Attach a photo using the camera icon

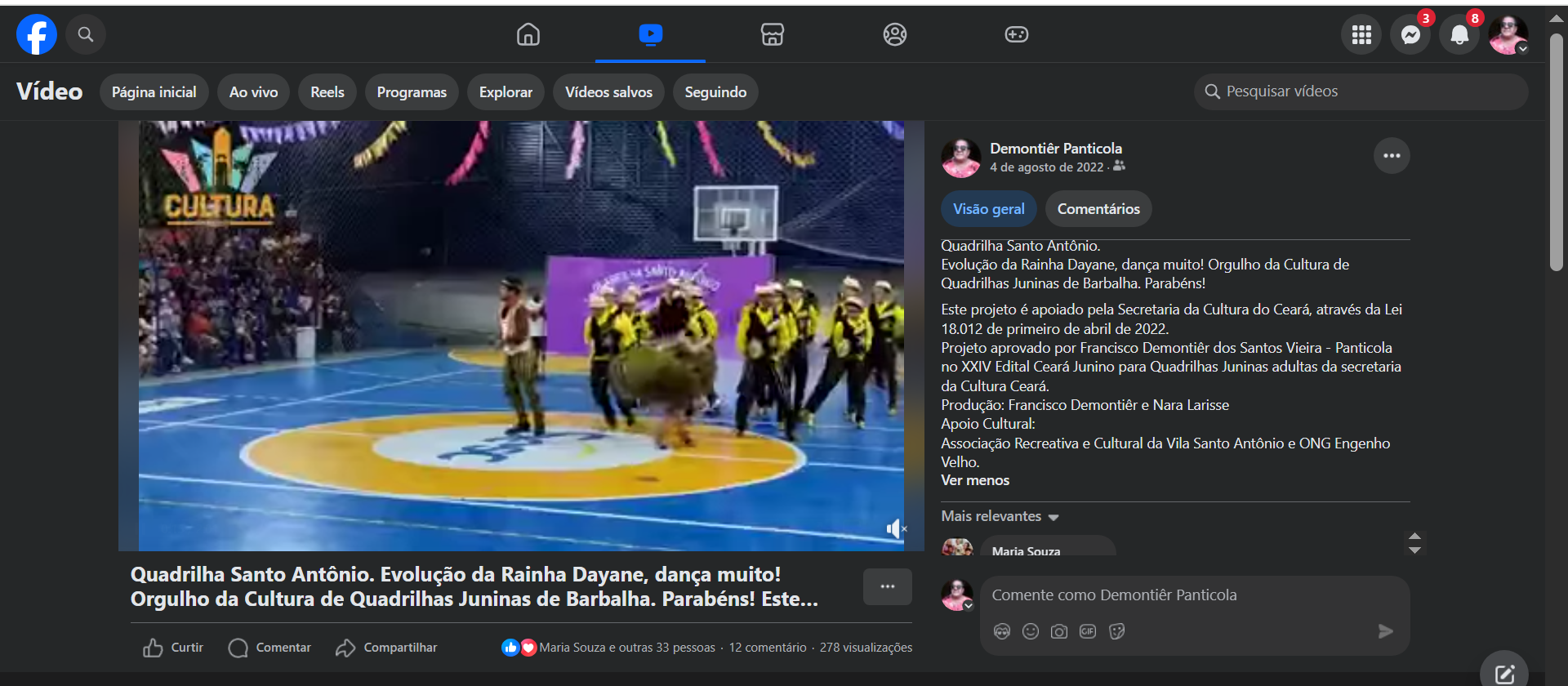point(1059,631)
